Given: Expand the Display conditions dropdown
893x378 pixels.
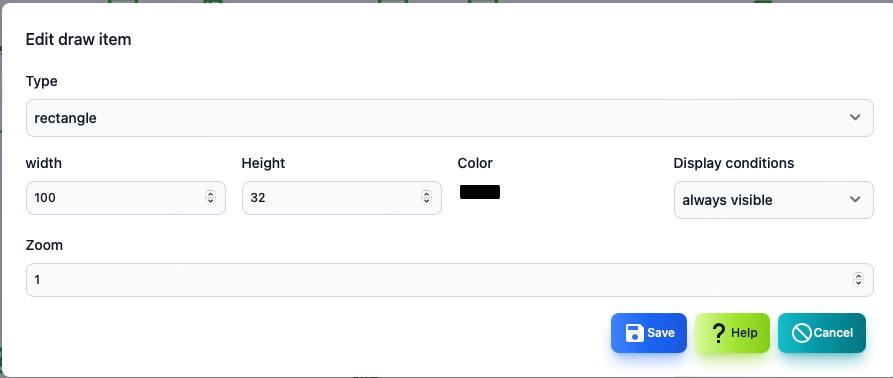Looking at the screenshot, I should (x=773, y=200).
